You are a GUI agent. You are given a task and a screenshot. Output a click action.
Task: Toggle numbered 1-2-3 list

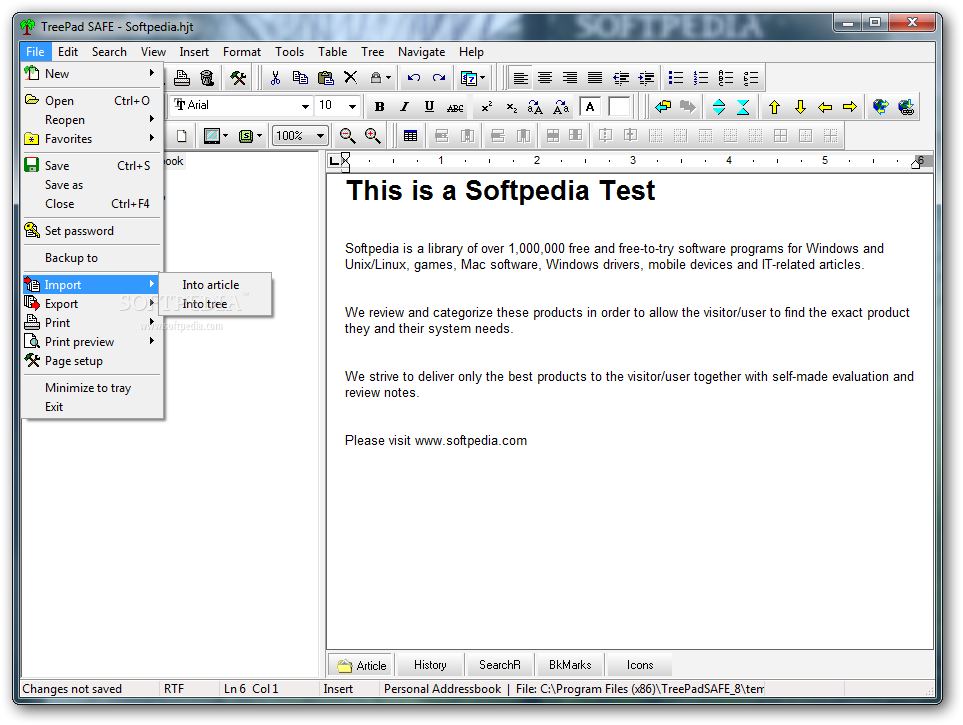[x=701, y=78]
